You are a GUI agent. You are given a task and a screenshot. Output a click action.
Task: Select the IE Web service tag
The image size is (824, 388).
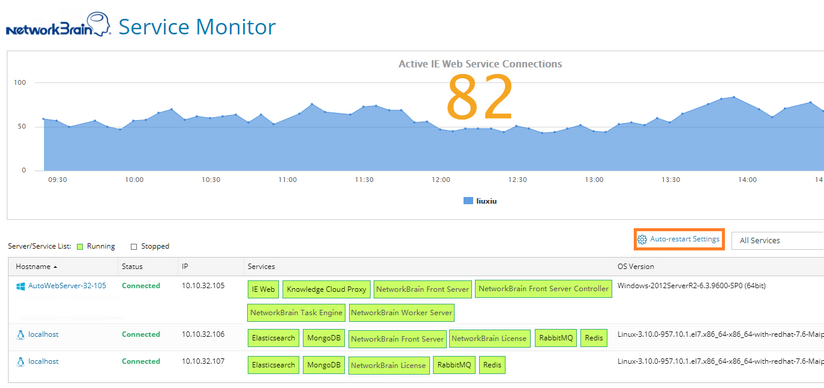pos(263,289)
